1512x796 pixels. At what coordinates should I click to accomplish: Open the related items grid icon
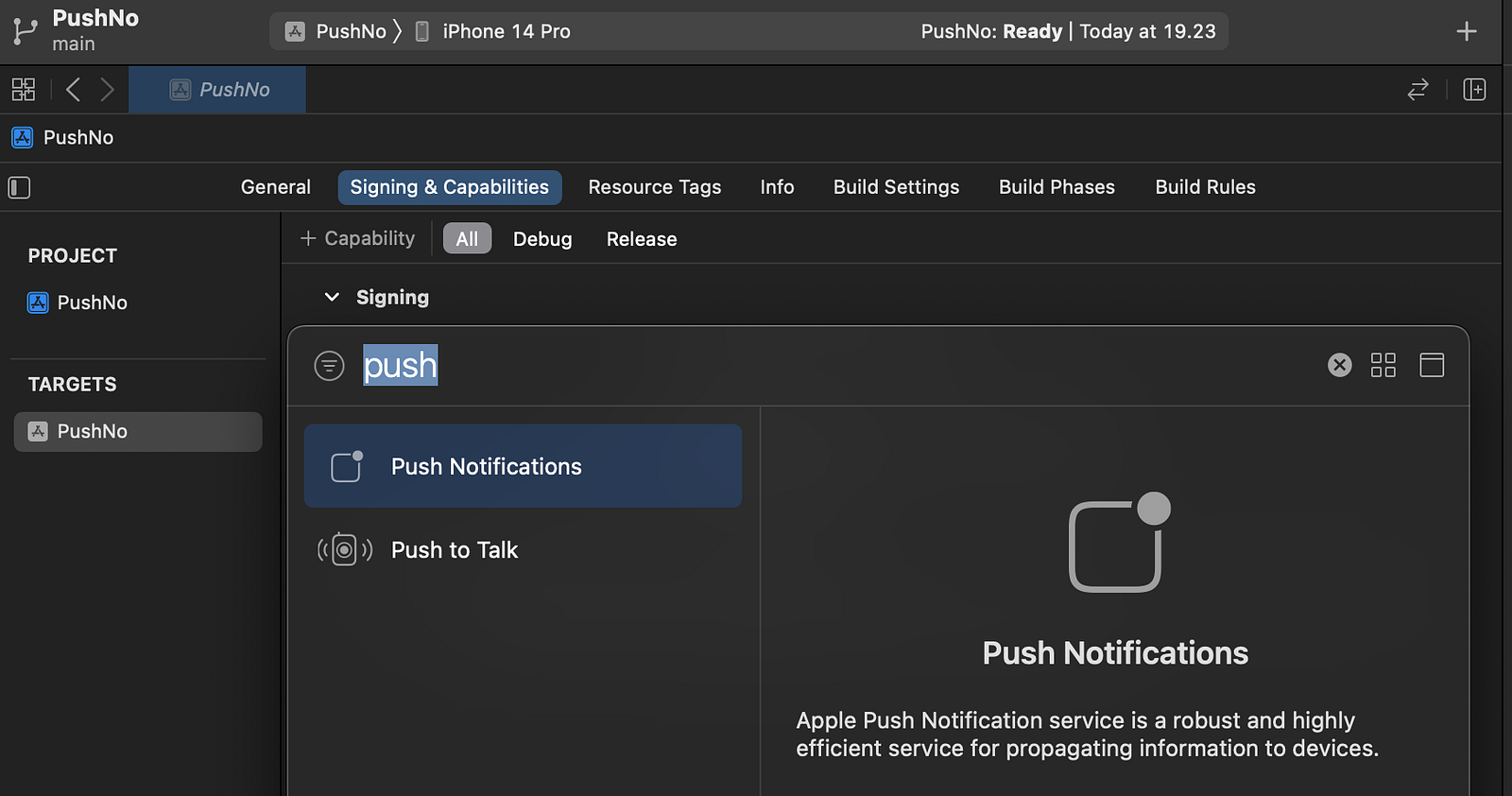[24, 90]
